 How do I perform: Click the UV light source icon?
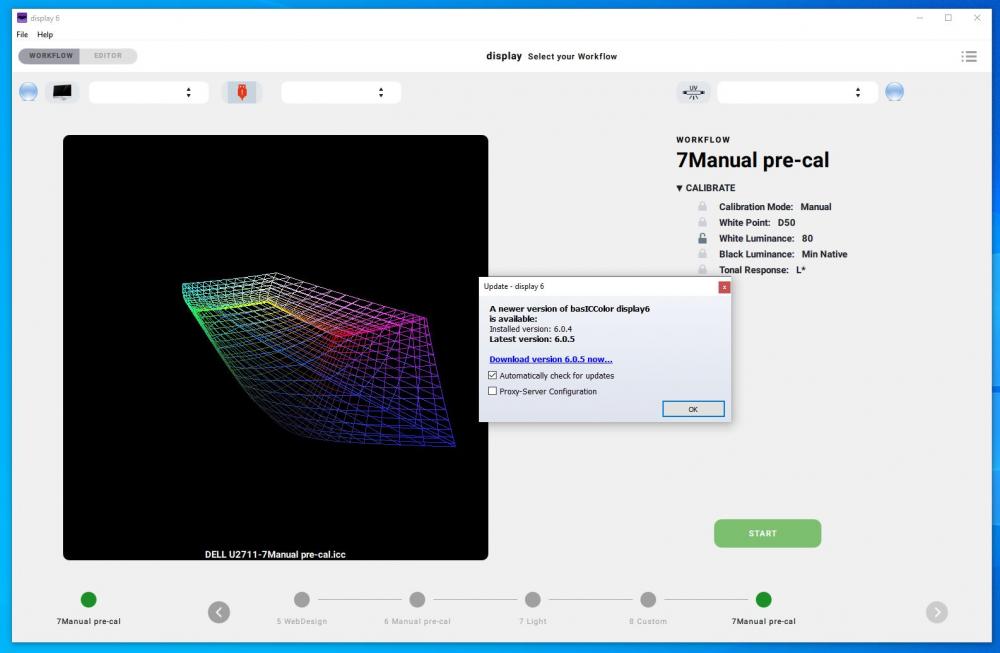coord(693,92)
